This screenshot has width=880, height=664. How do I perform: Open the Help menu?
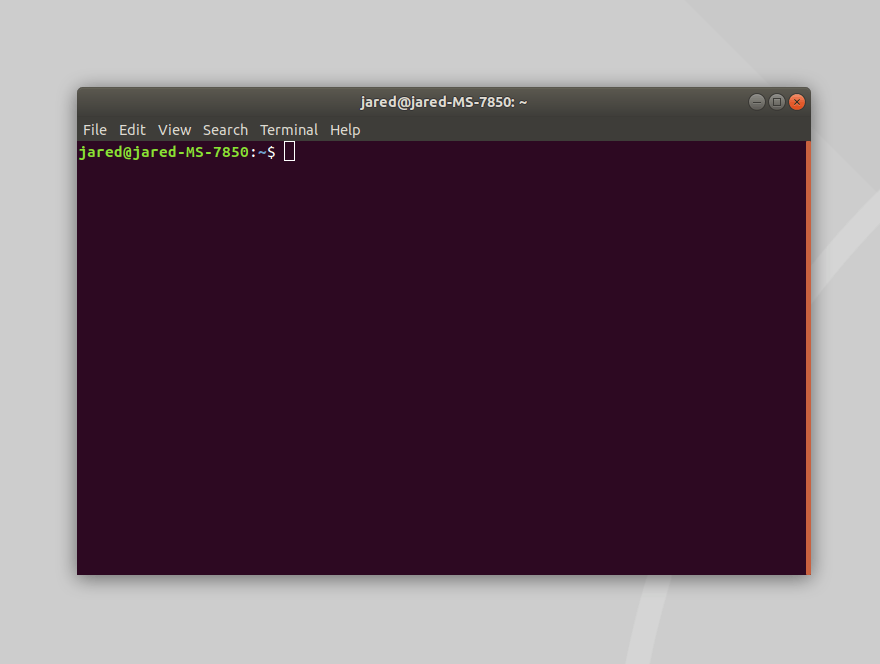pos(345,130)
